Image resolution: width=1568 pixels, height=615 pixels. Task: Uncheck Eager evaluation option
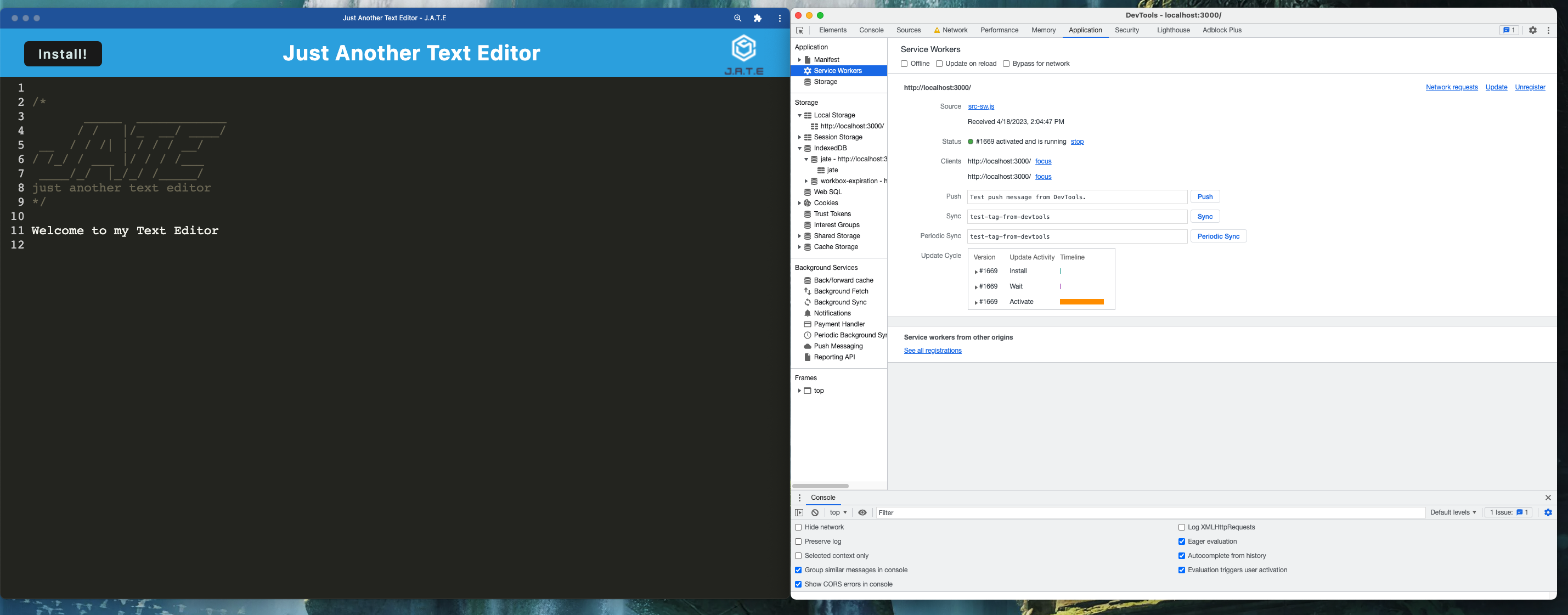click(x=1181, y=542)
